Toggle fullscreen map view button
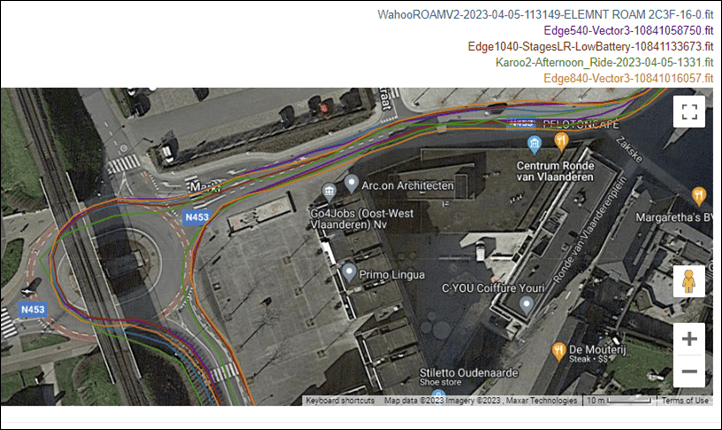The height and width of the screenshot is (430, 722). point(689,111)
